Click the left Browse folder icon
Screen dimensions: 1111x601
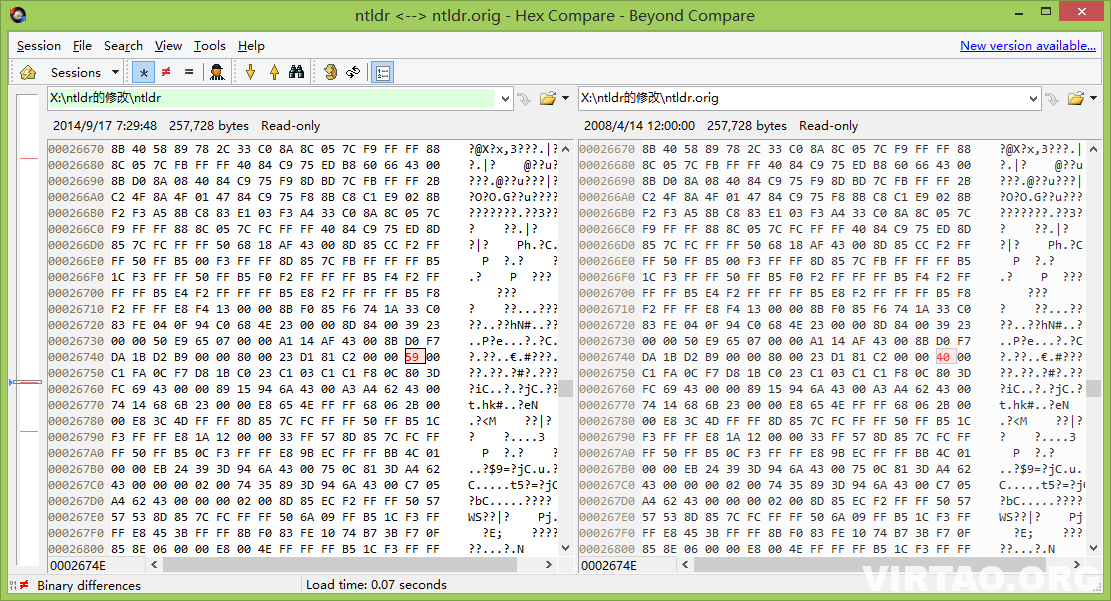548,99
